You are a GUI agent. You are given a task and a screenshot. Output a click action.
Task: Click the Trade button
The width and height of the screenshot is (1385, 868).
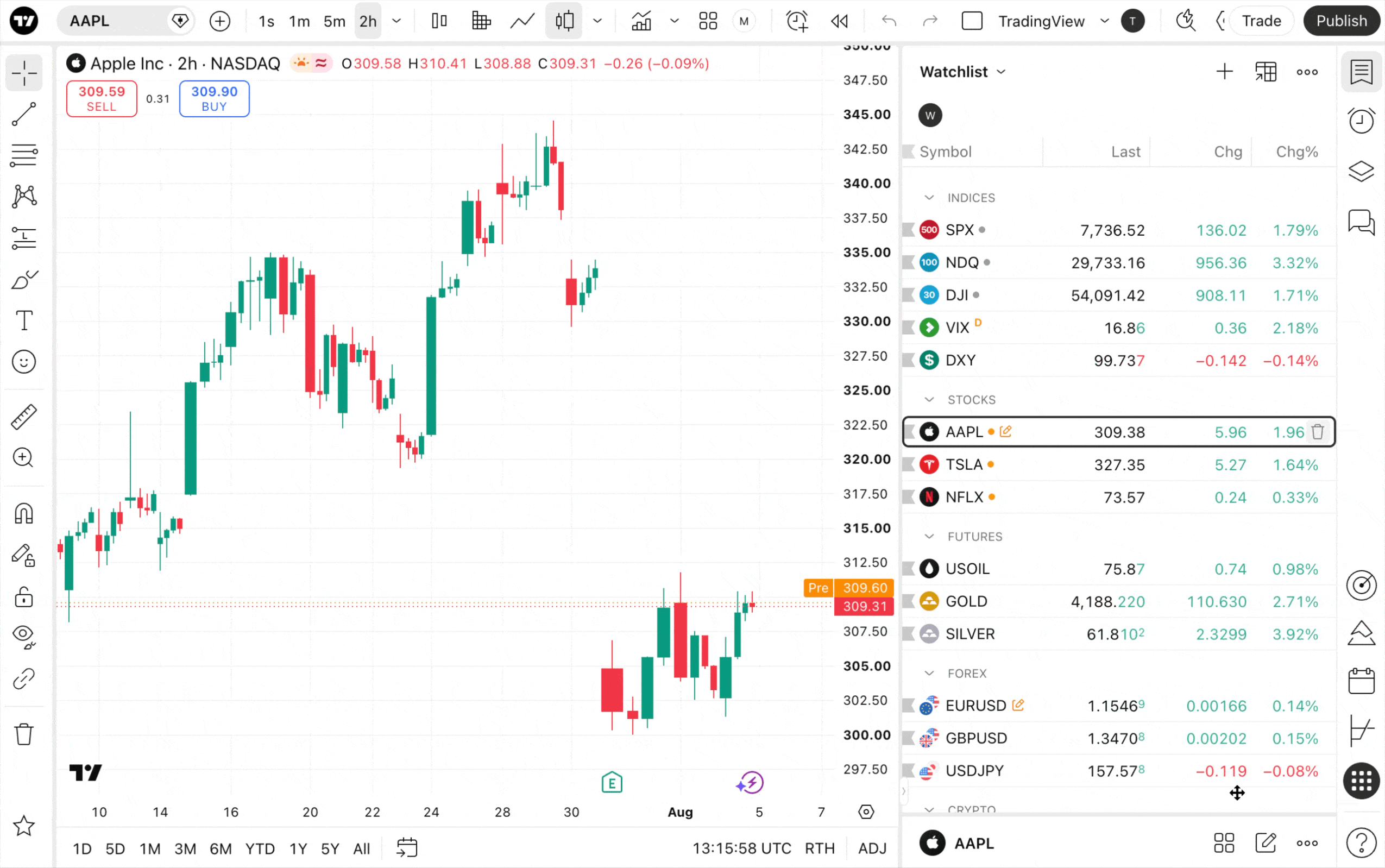pos(1262,21)
